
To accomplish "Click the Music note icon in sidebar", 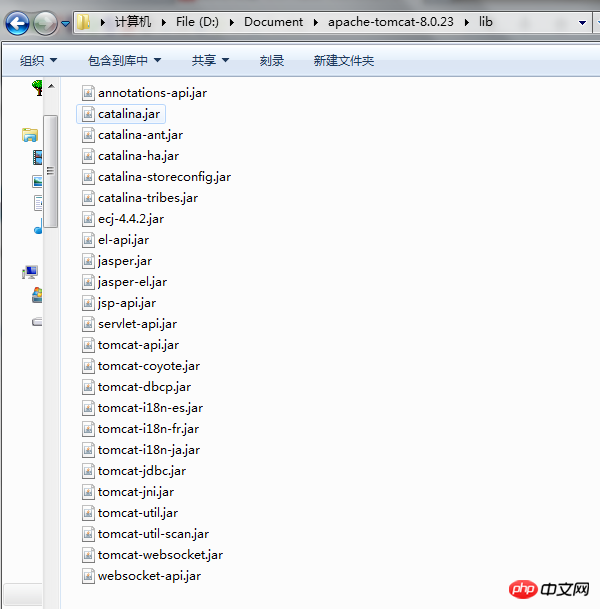I will [38, 226].
